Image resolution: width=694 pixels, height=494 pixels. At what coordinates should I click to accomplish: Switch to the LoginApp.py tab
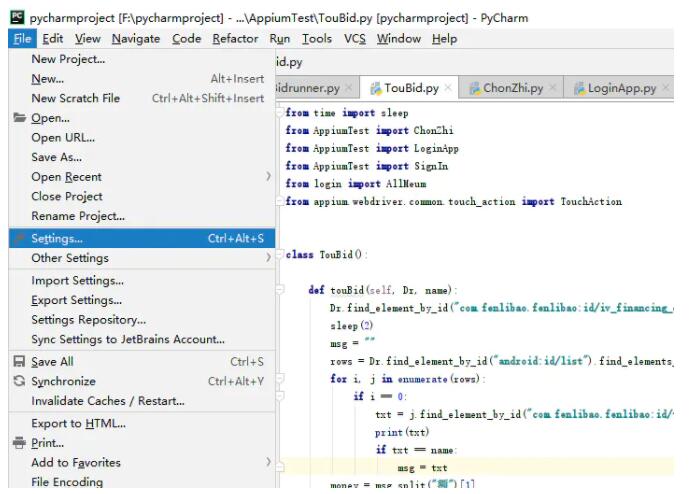[x=619, y=88]
